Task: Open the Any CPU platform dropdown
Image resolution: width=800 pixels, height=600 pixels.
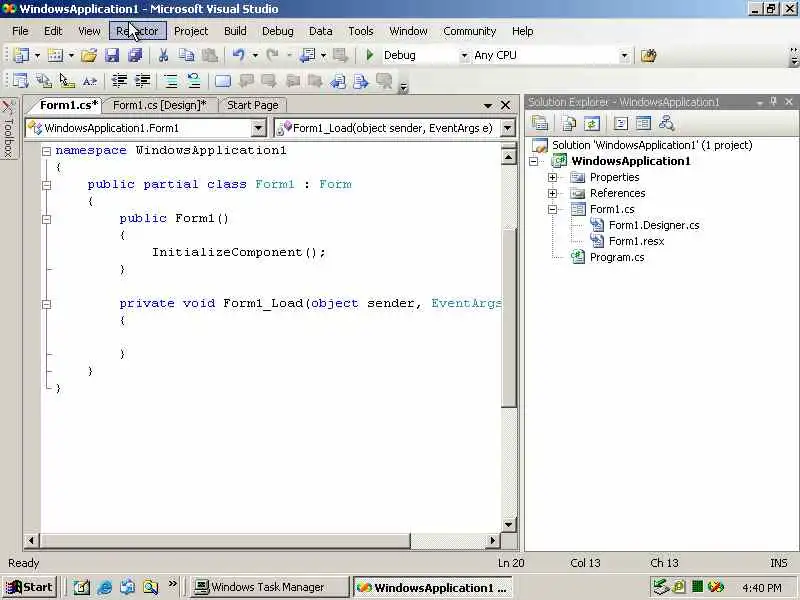Action: (624, 56)
